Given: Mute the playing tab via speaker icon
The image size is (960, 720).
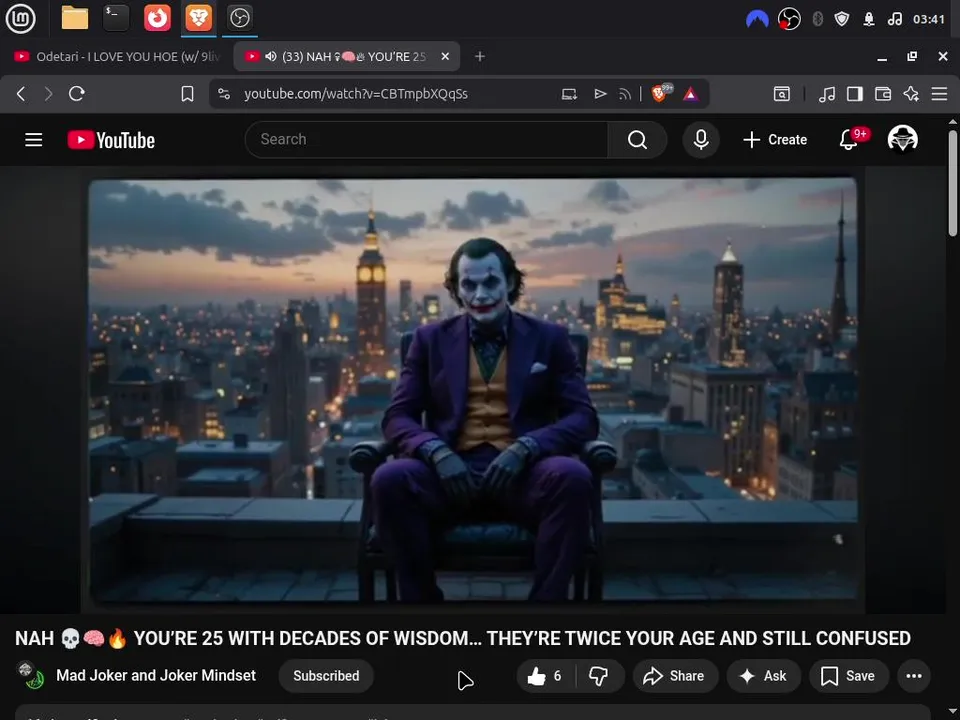Looking at the screenshot, I should tap(271, 56).
